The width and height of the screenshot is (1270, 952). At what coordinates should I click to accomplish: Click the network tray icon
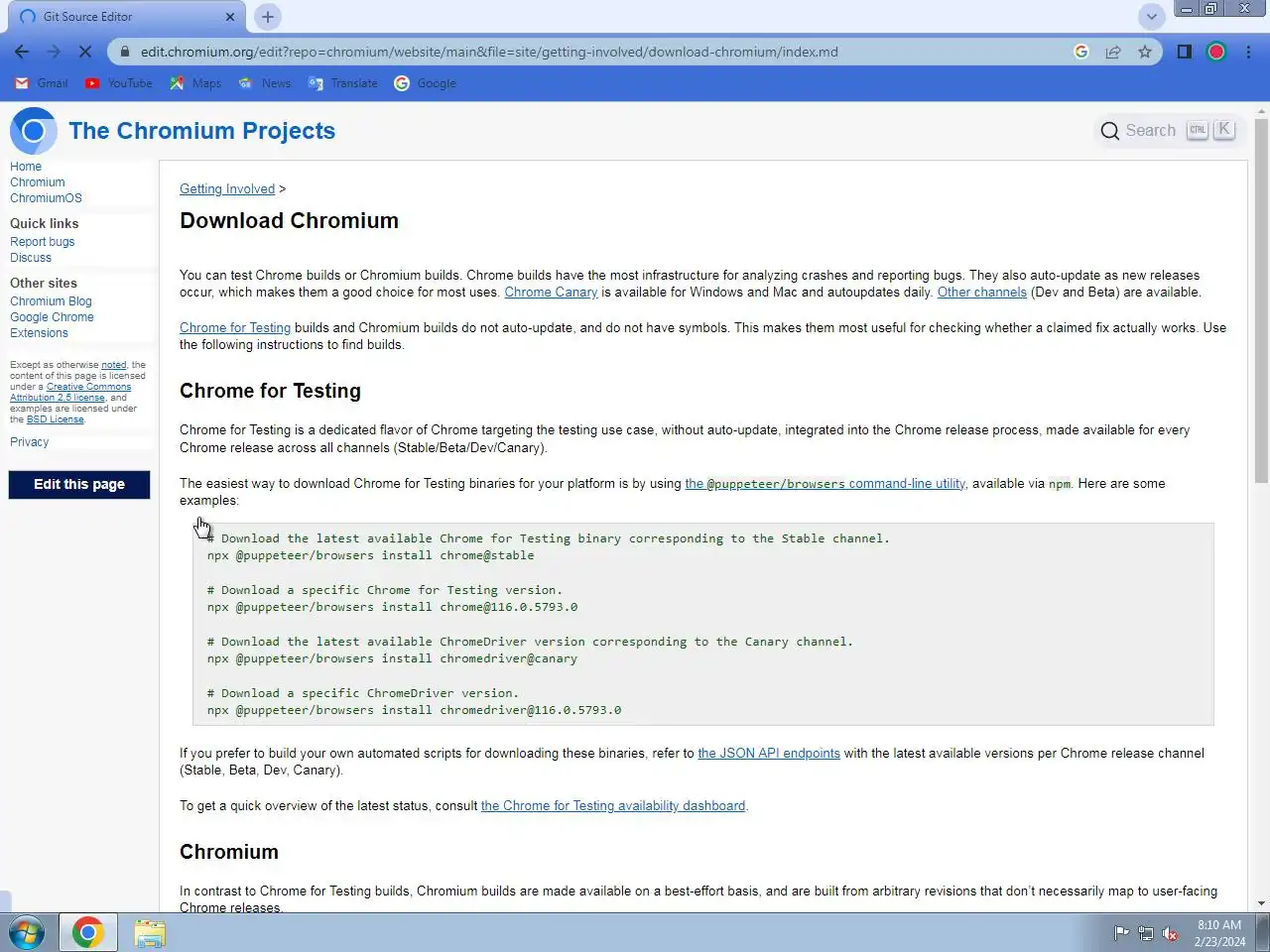click(x=1146, y=933)
